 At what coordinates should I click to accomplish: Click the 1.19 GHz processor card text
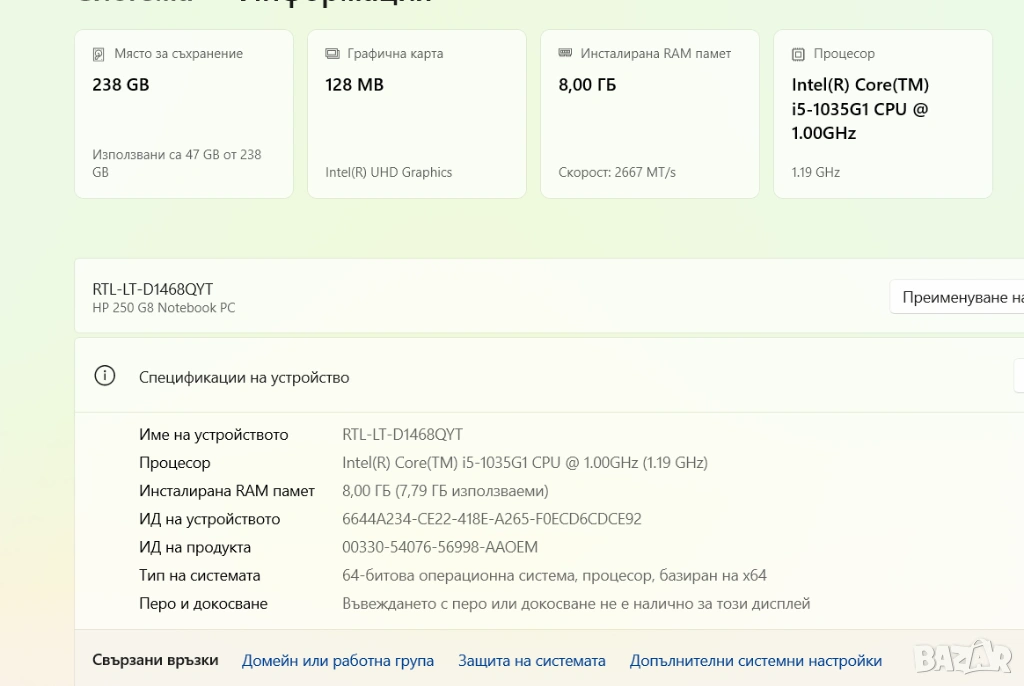click(x=815, y=172)
